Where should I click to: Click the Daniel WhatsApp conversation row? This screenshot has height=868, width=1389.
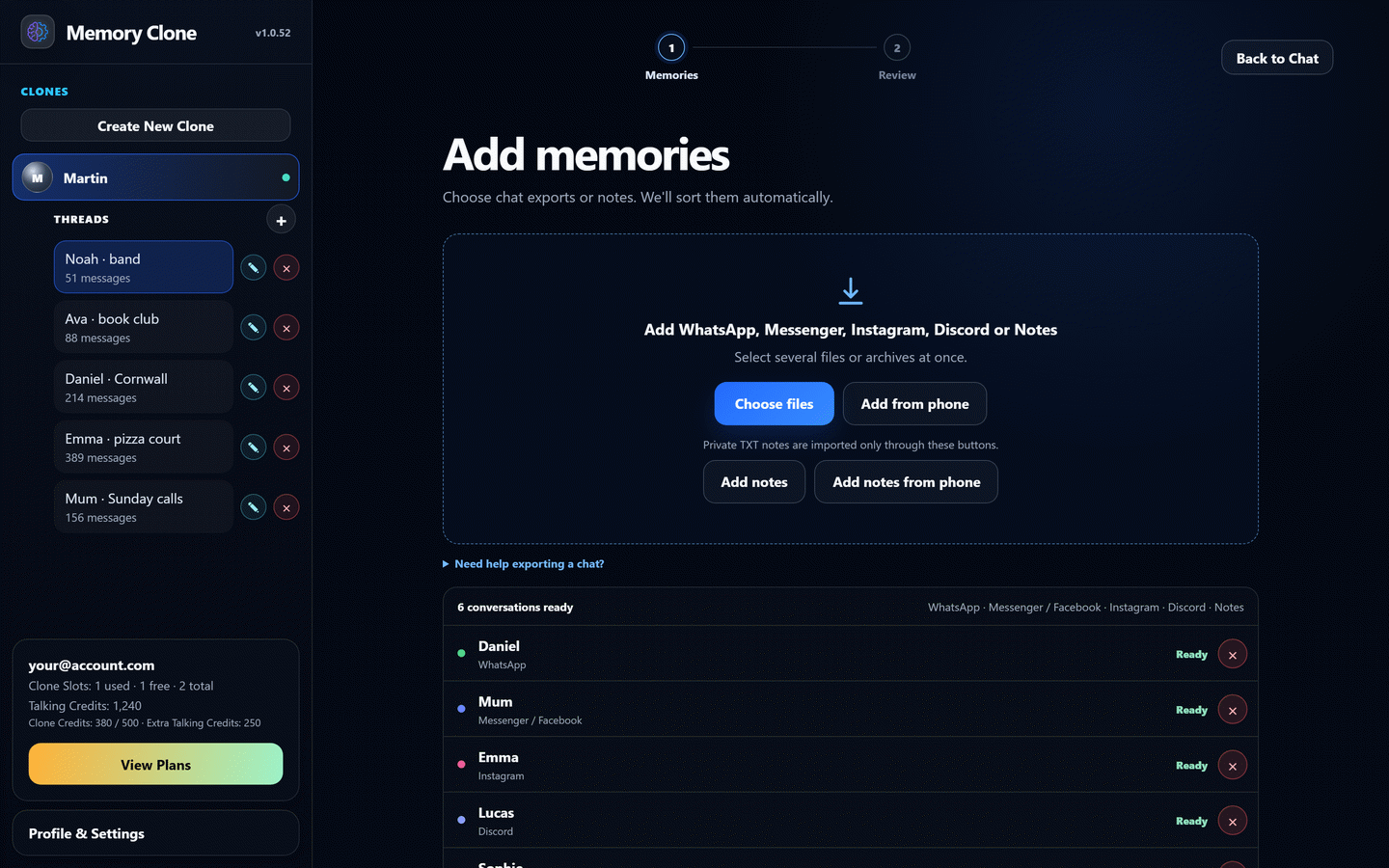coord(851,654)
